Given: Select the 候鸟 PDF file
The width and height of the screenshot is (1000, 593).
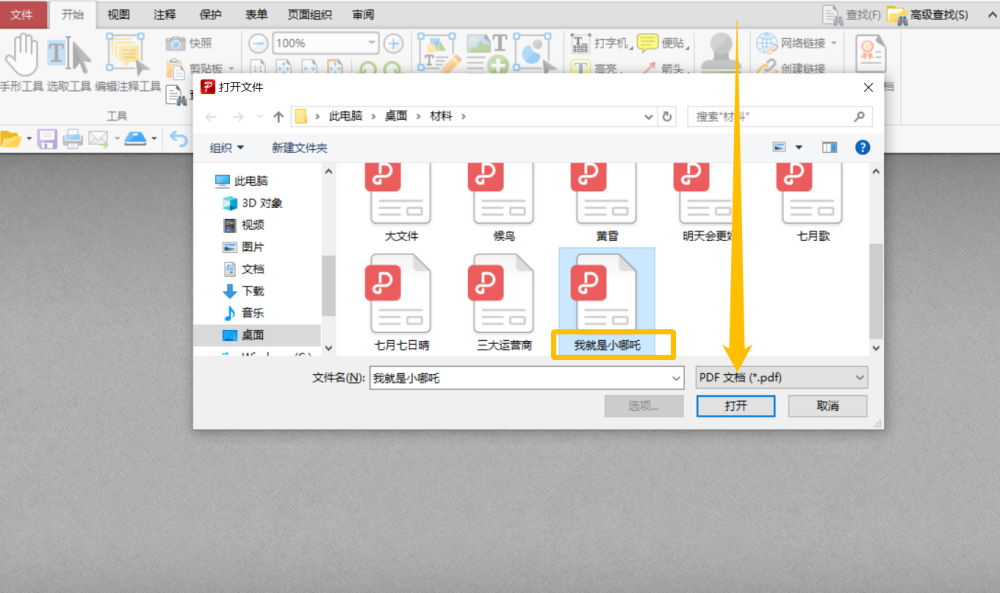Looking at the screenshot, I should (x=504, y=203).
